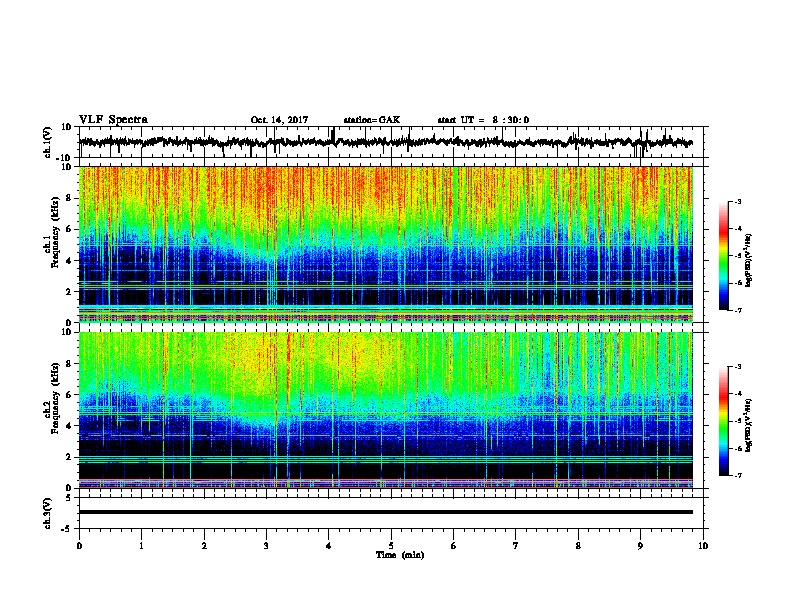Click the "-7" label on ch.2 color bar
The width and height of the screenshot is (792, 612).
(737, 475)
